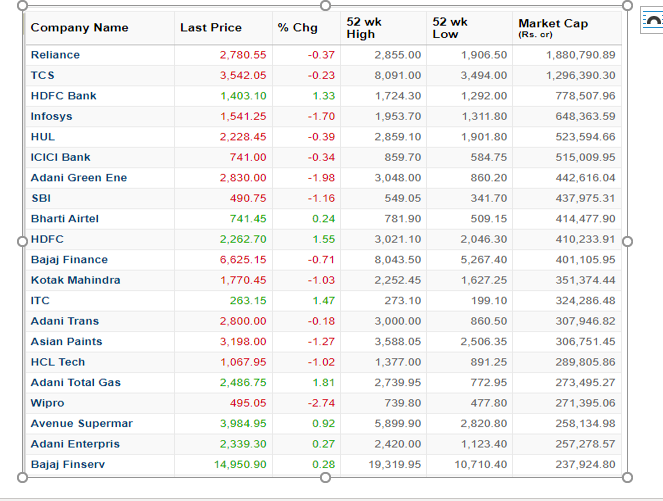663x501 pixels.
Task: Open the Bajaj Finserv company link
Action: point(68,465)
